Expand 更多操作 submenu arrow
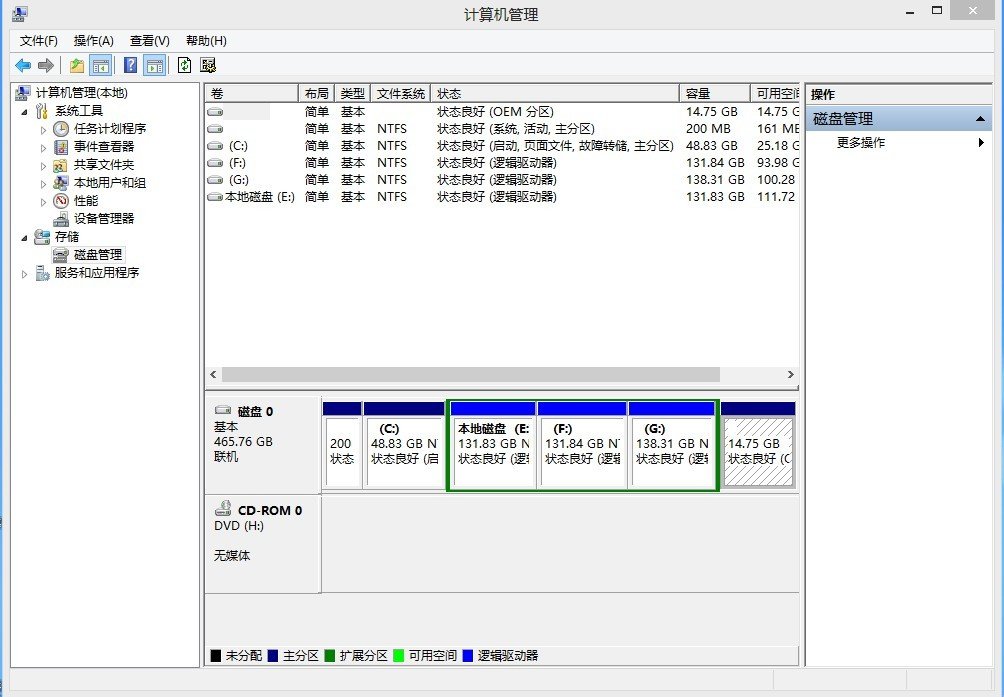Image resolution: width=1004 pixels, height=697 pixels. pos(981,143)
